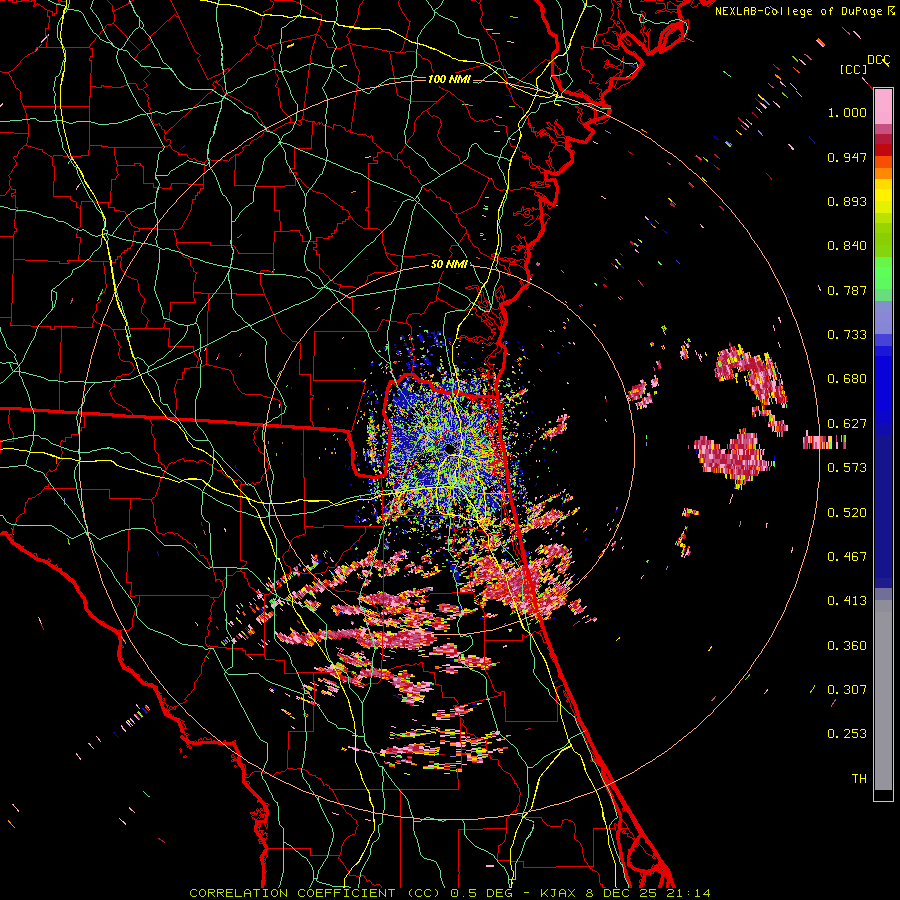Viewport: 900px width, 900px height.
Task: Click the 0.253 scale label
Action: point(847,734)
